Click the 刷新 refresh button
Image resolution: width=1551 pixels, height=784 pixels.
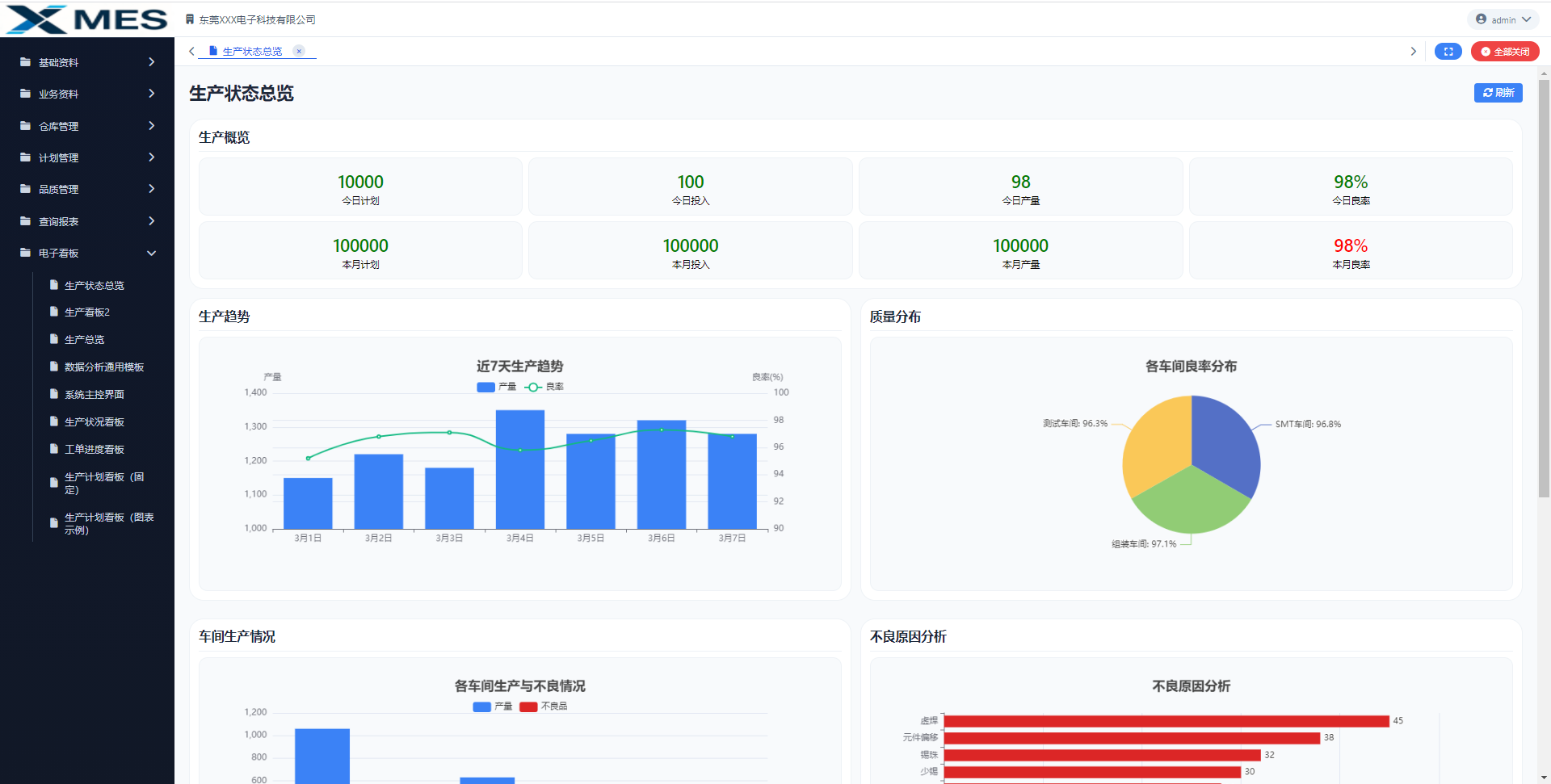coord(1498,93)
